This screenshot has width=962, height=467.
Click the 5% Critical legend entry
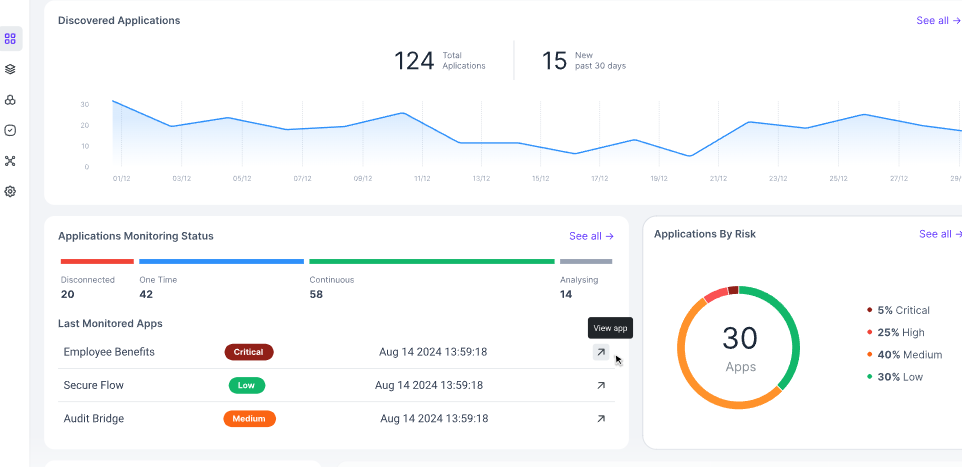898,311
